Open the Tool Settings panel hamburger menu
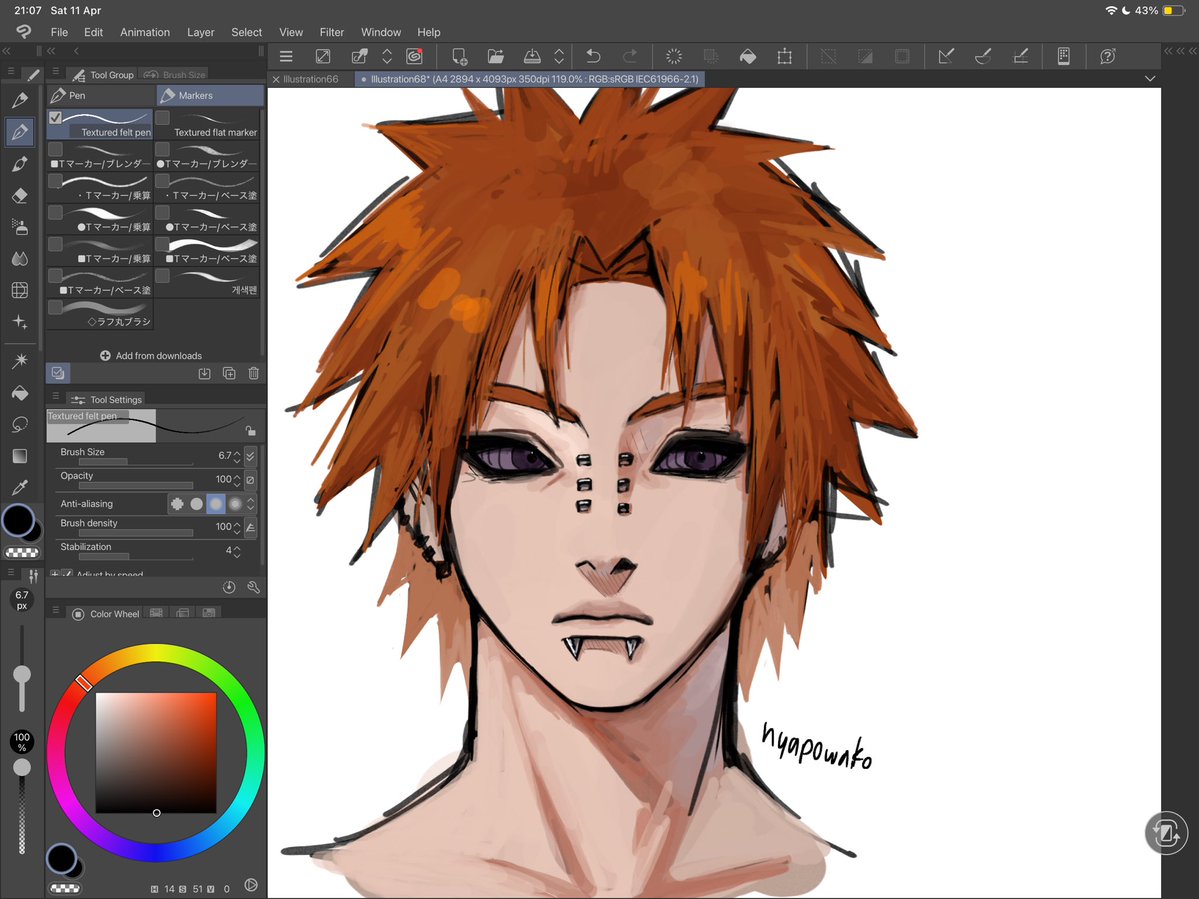This screenshot has width=1199, height=899. click(x=55, y=396)
